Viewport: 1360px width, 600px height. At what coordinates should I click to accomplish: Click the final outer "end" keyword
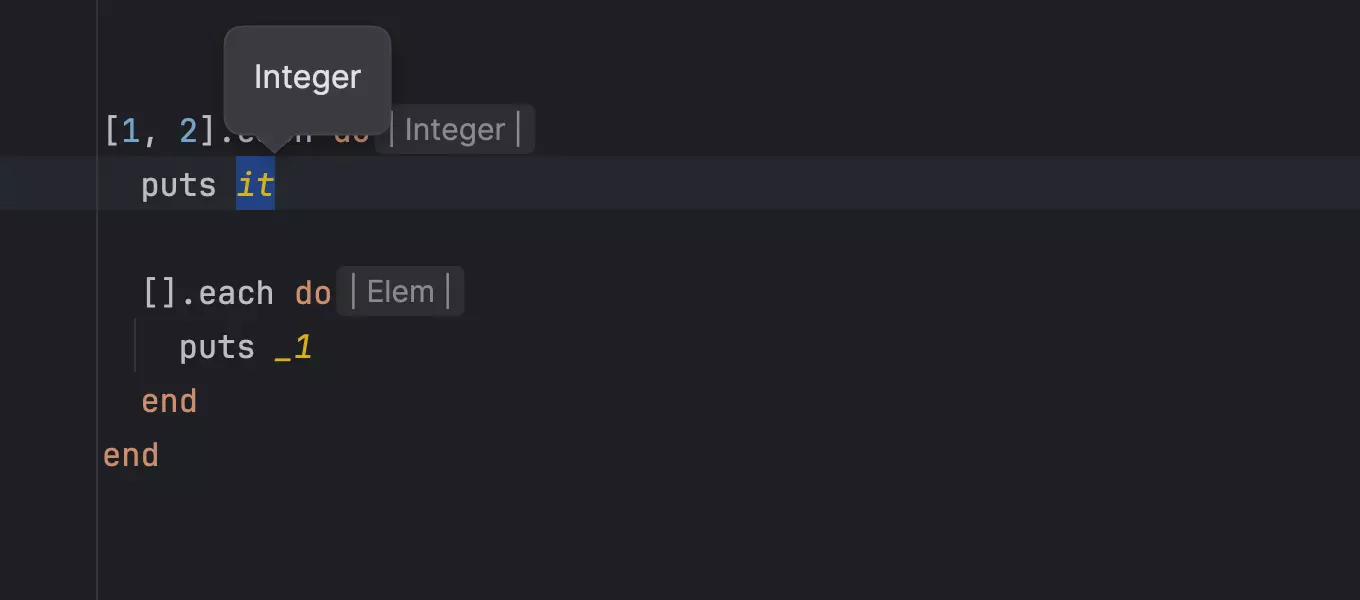[131, 455]
